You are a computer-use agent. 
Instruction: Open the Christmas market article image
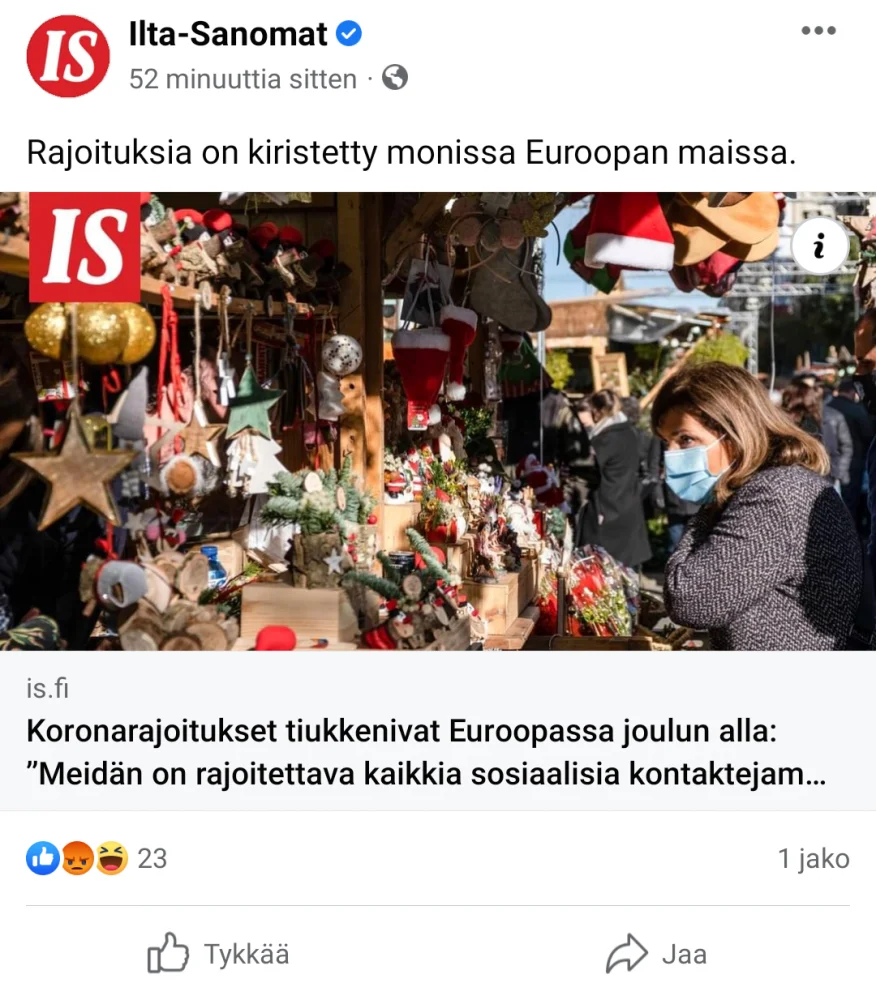pyautogui.click(x=438, y=421)
